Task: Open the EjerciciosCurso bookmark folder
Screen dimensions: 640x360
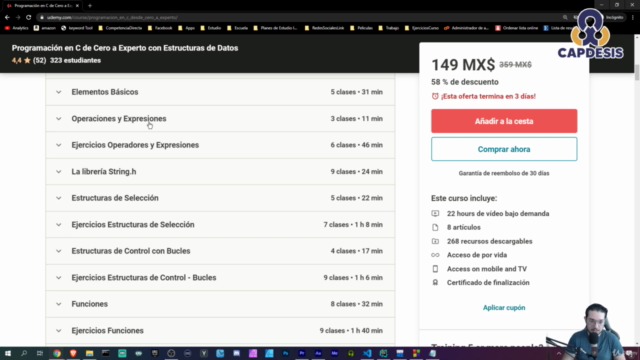Action: tap(422, 28)
